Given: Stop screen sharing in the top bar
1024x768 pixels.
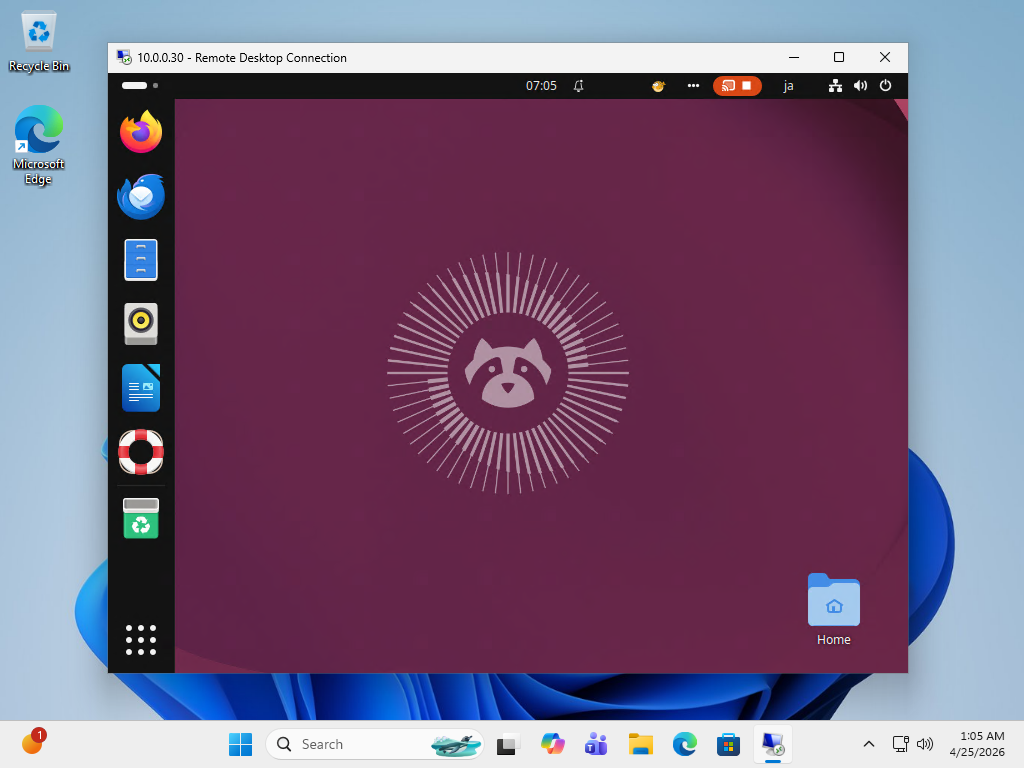Looking at the screenshot, I should 746,86.
